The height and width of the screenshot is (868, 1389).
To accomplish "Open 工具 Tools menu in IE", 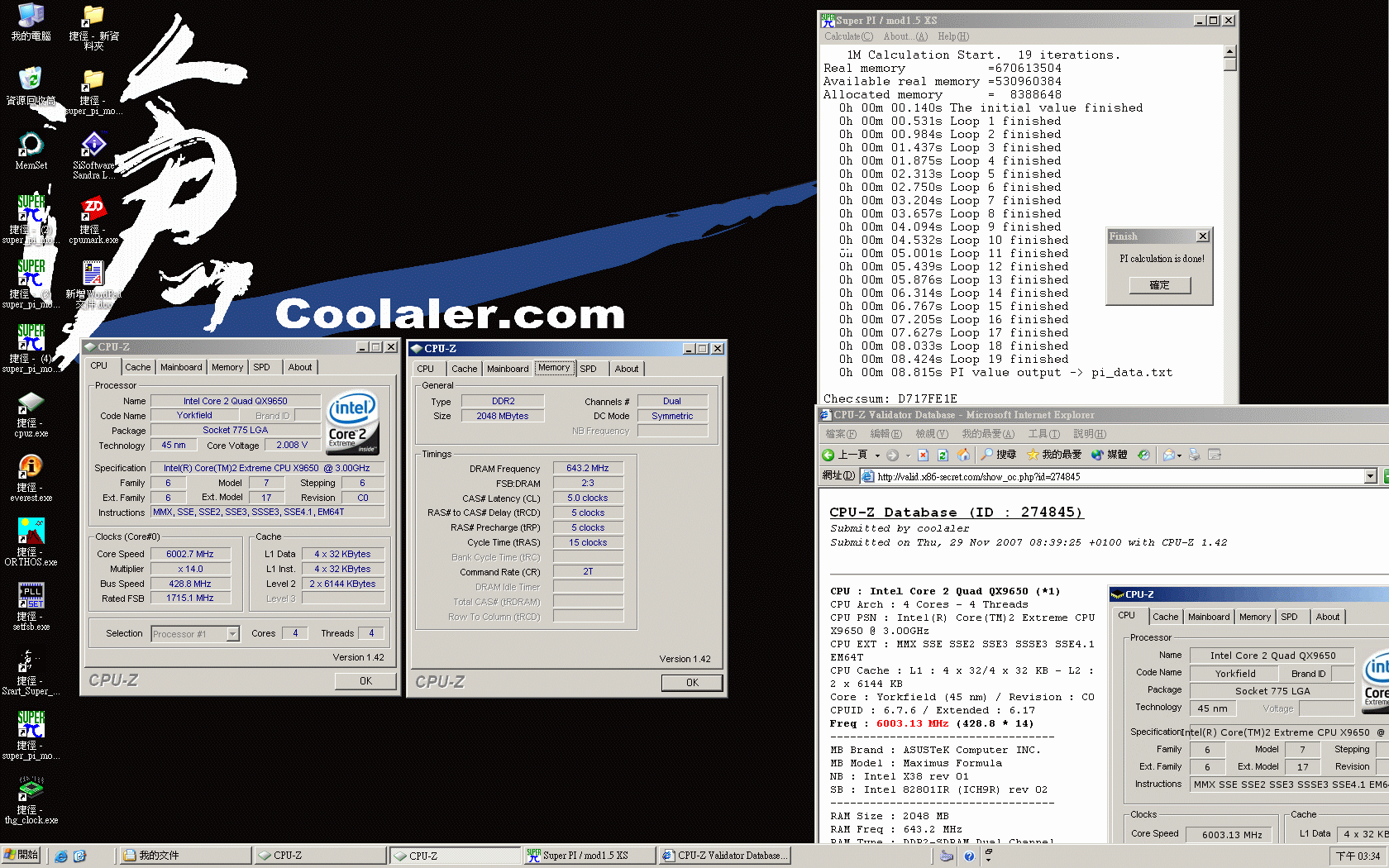I will click(x=1043, y=434).
